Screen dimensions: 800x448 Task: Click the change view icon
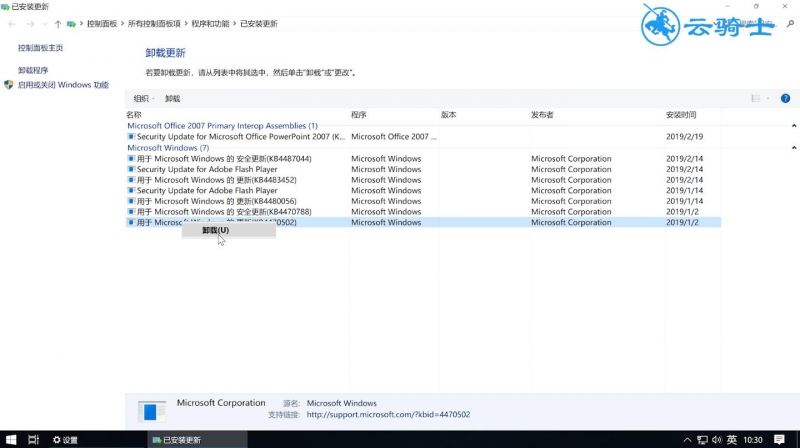(756, 98)
